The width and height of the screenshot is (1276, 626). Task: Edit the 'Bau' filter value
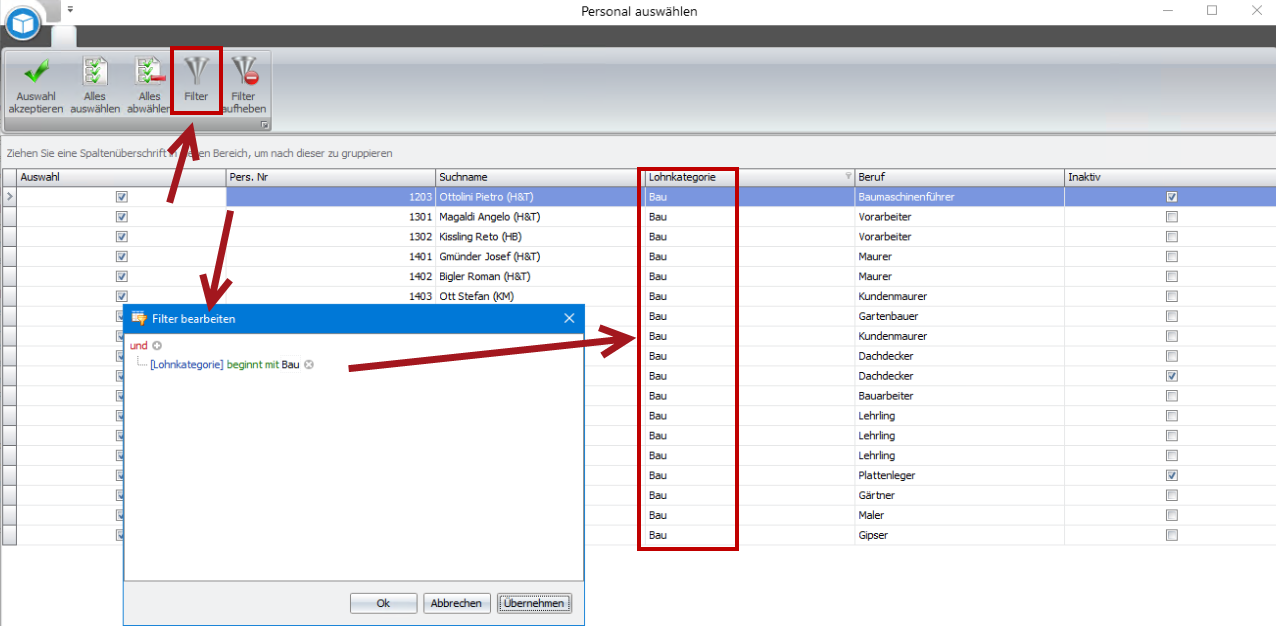point(290,365)
